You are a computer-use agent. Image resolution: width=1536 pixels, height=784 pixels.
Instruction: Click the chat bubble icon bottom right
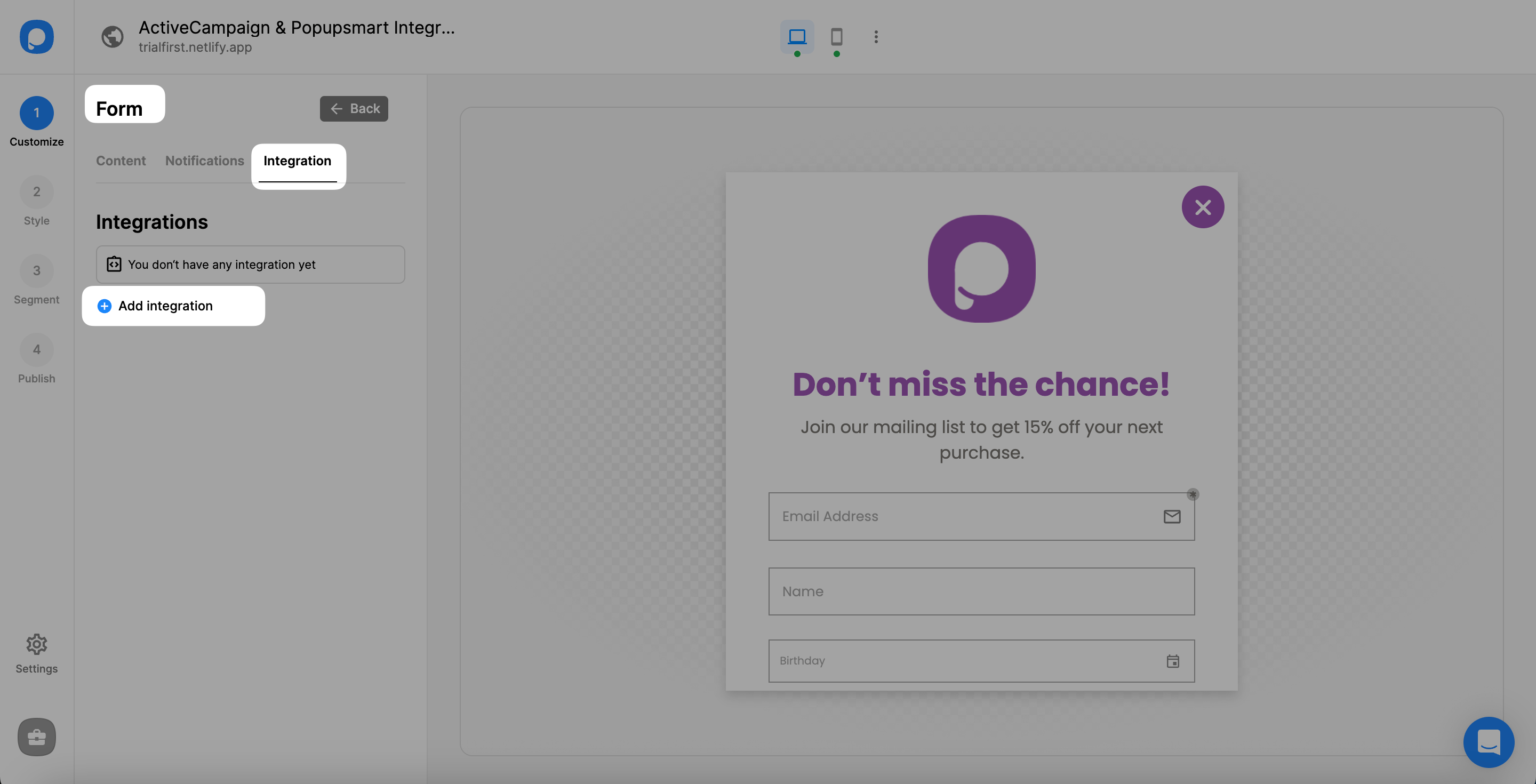coord(1489,740)
